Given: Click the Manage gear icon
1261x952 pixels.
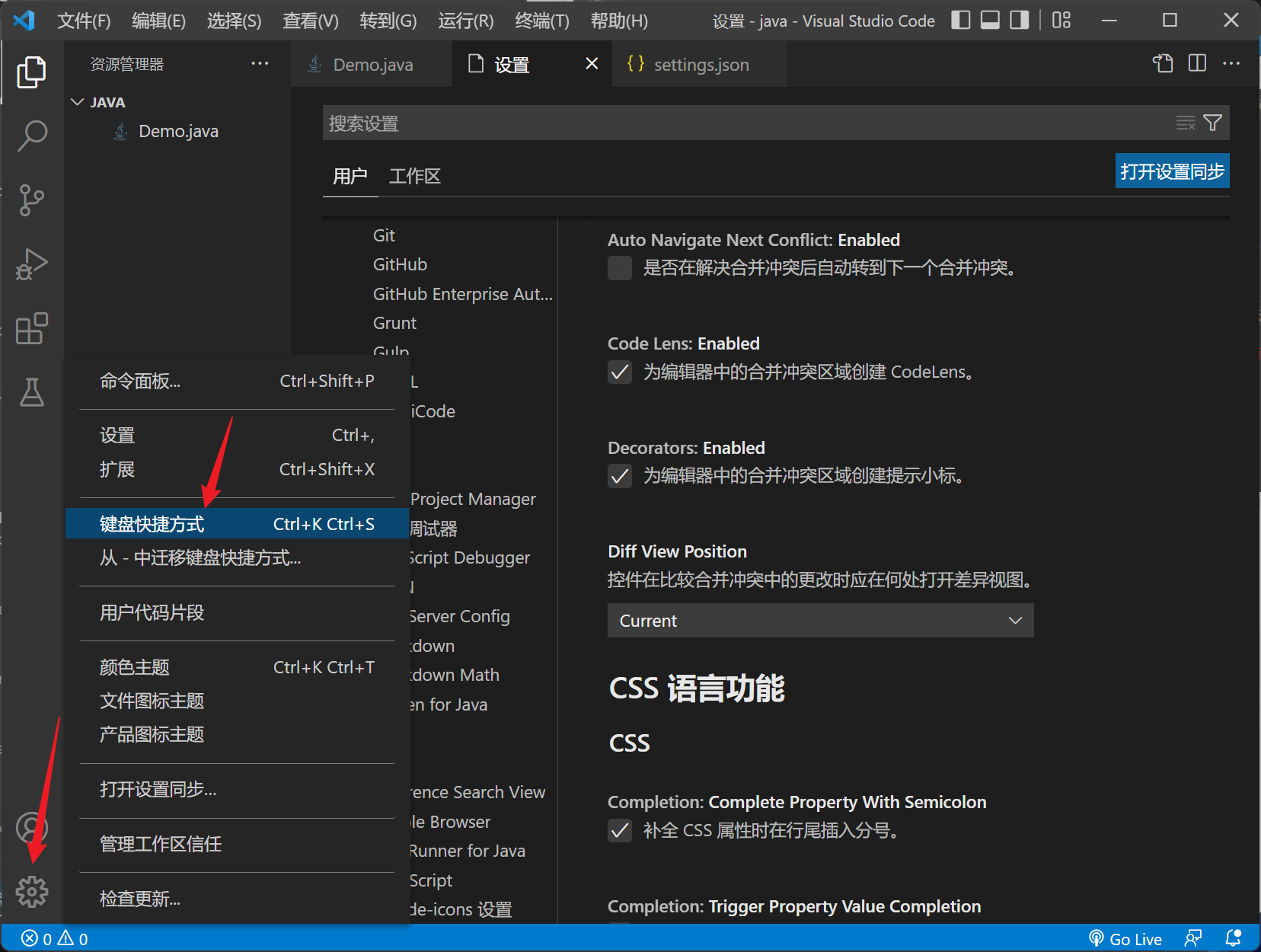Looking at the screenshot, I should (31, 891).
